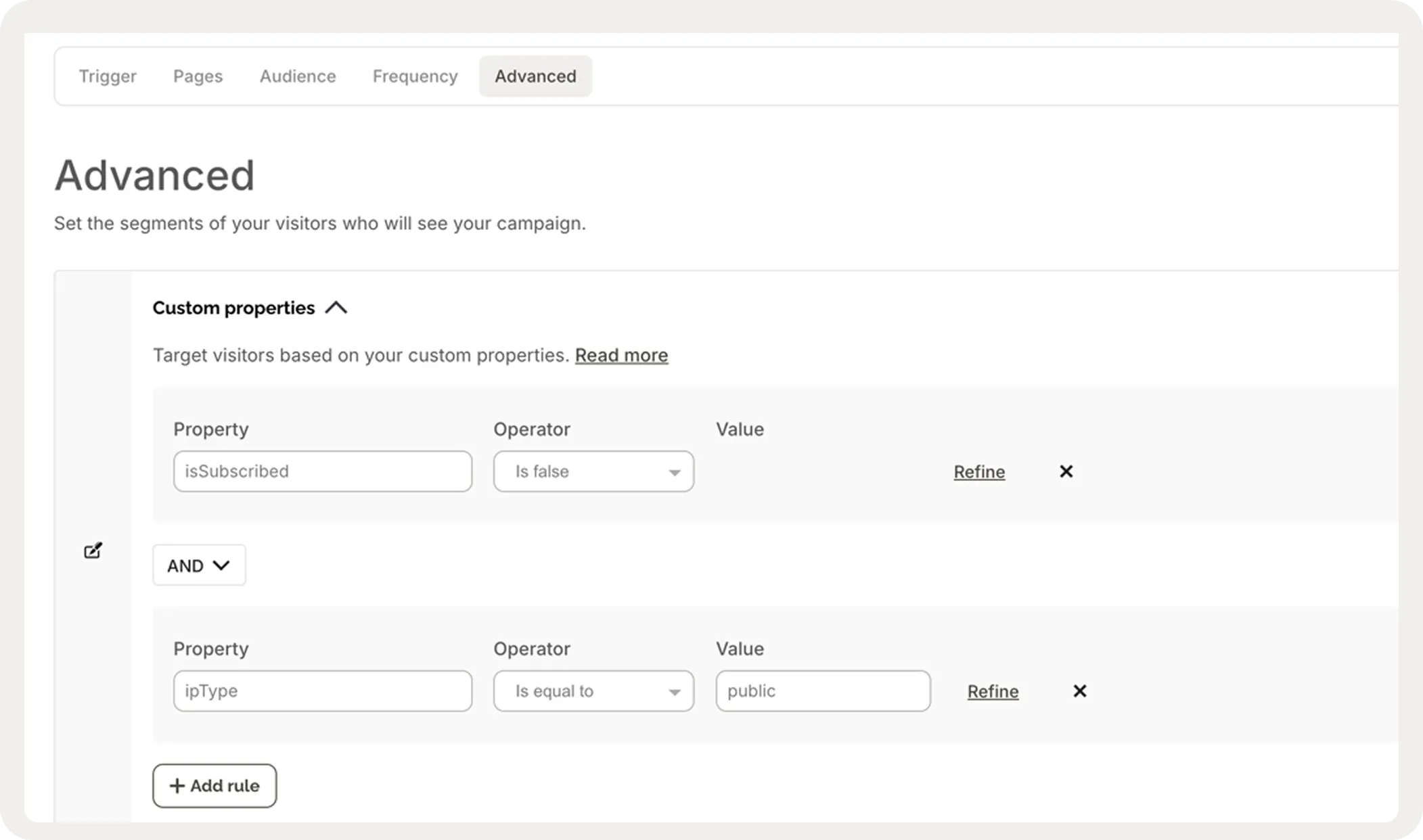1423x840 pixels.
Task: Focus the ipType property field
Action: [322, 691]
